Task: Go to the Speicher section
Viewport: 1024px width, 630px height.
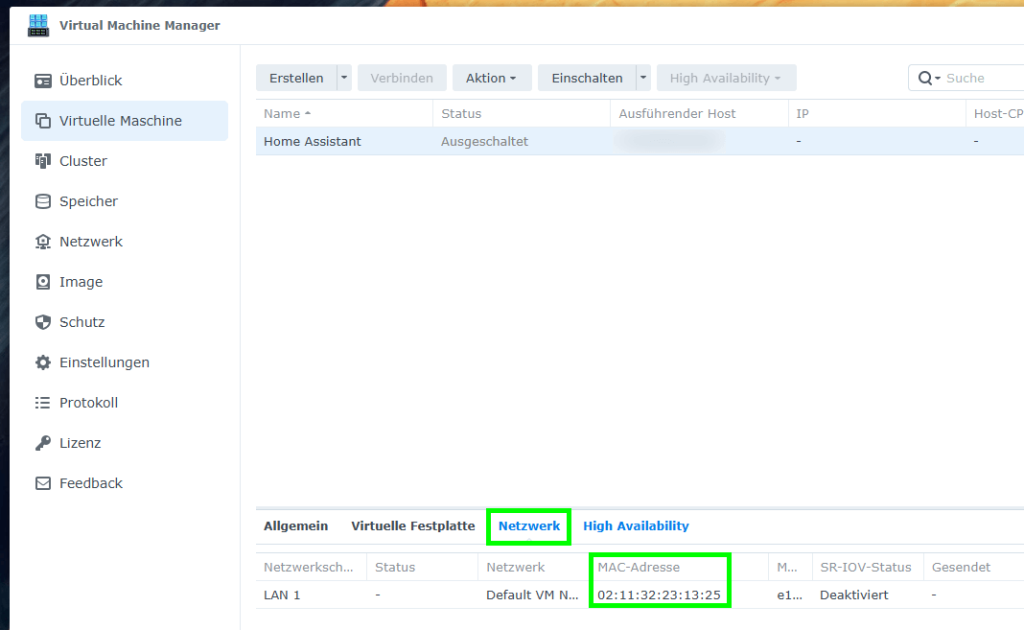Action: (x=42, y=201)
